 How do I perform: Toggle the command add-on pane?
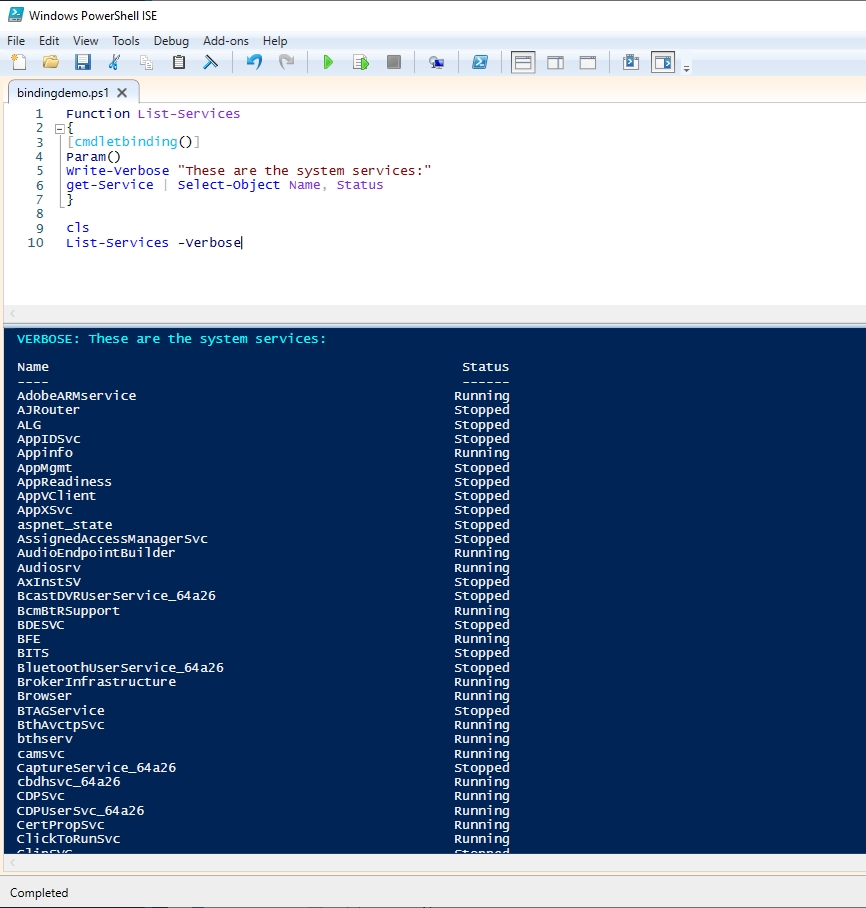(x=663, y=62)
